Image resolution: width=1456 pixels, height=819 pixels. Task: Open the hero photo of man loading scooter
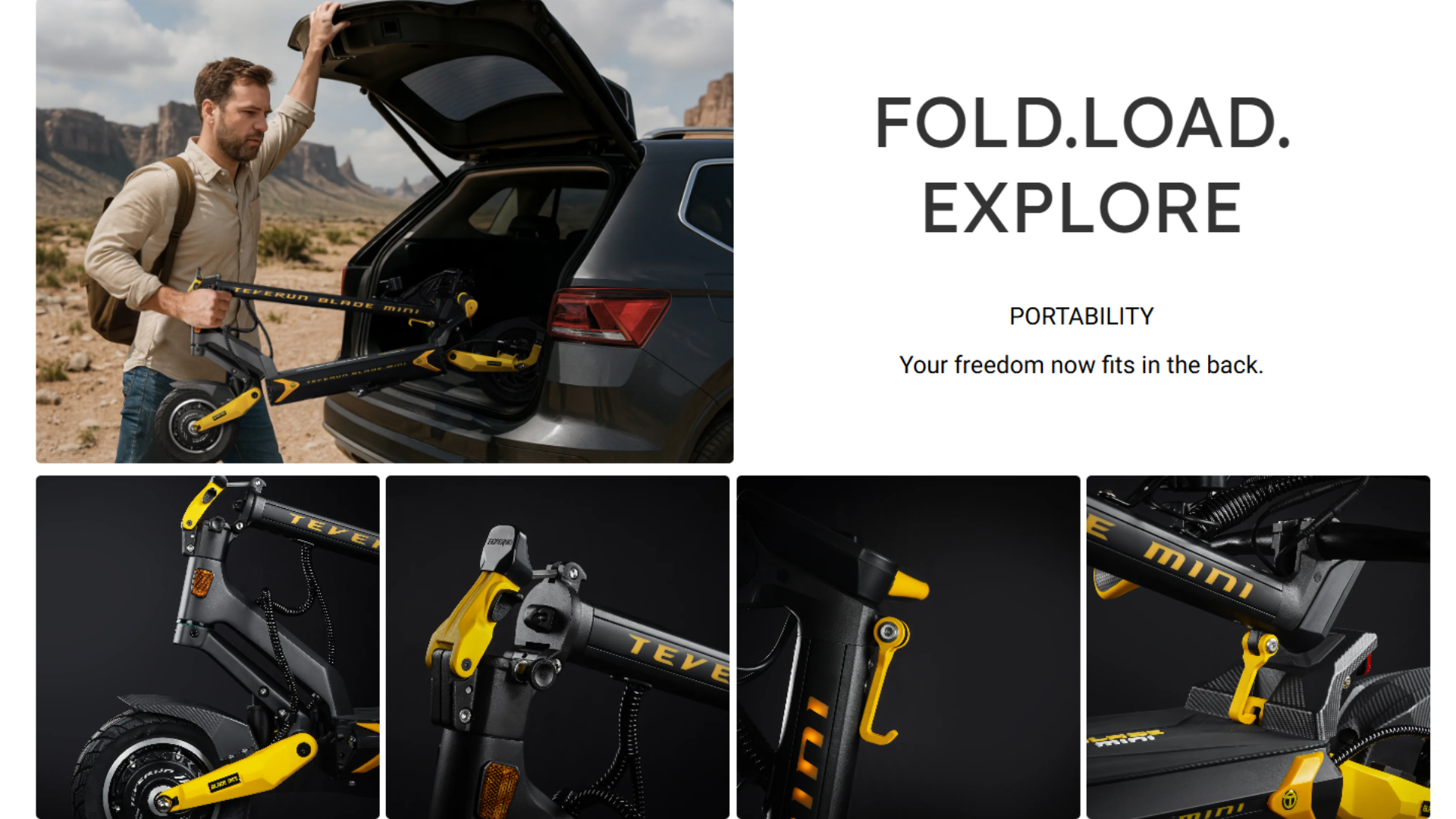384,231
